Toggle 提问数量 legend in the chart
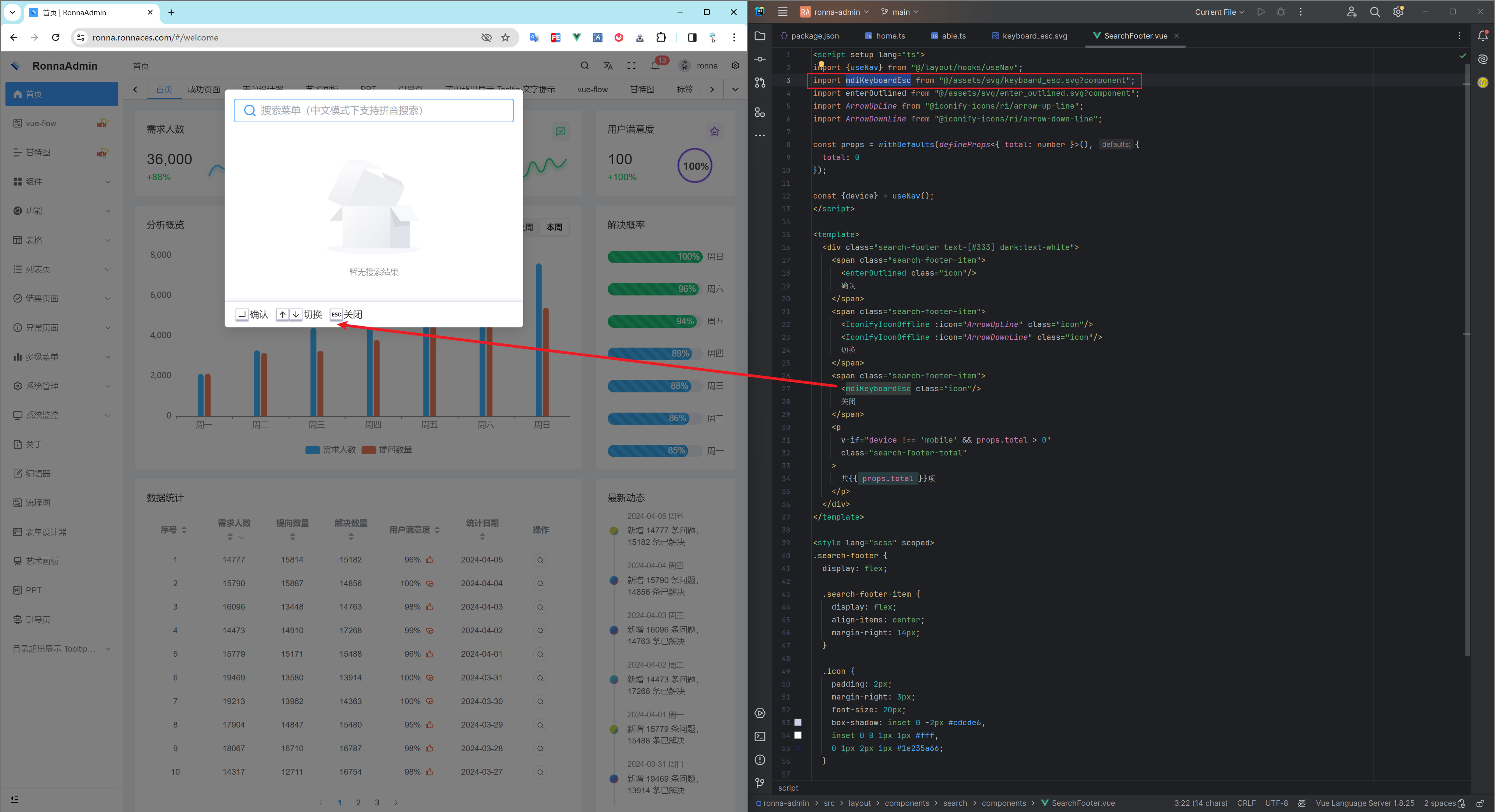 pyautogui.click(x=387, y=450)
